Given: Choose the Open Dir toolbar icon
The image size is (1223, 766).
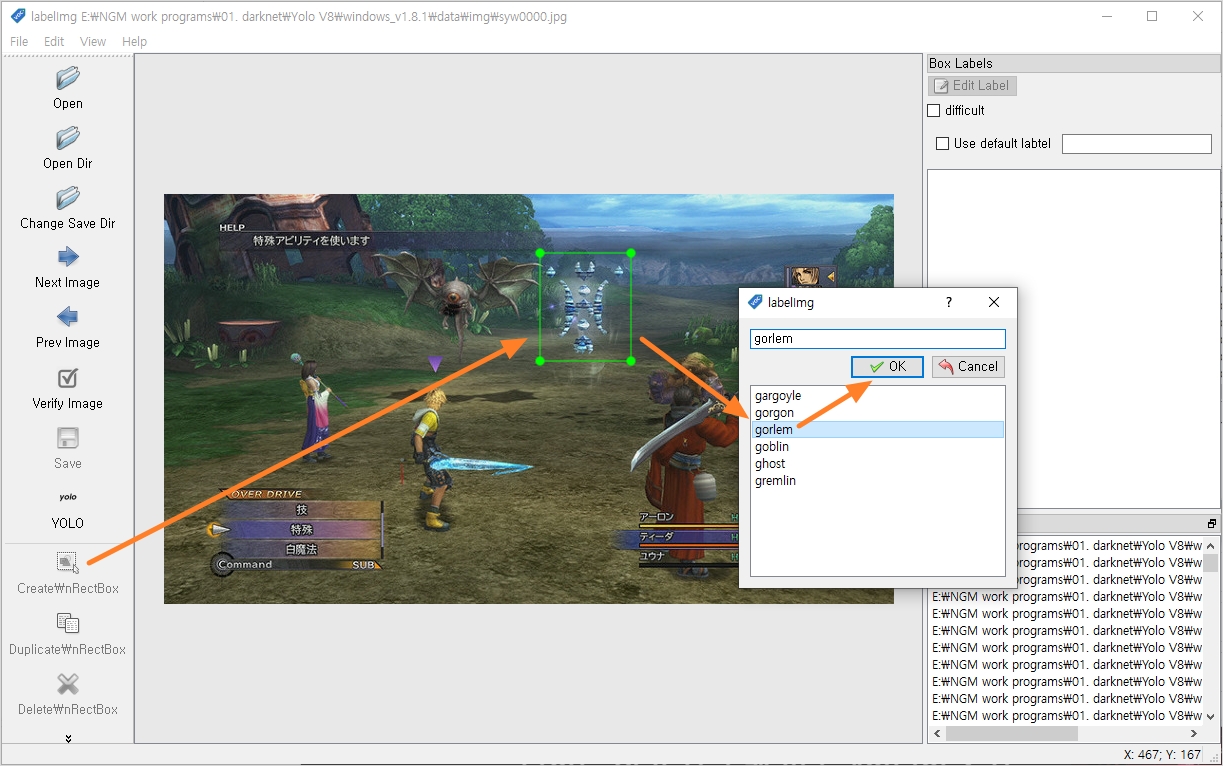Looking at the screenshot, I should 68,139.
